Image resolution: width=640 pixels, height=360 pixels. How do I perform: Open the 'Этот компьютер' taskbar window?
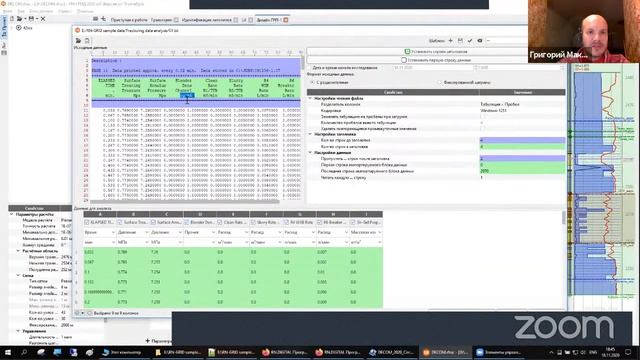[122, 352]
